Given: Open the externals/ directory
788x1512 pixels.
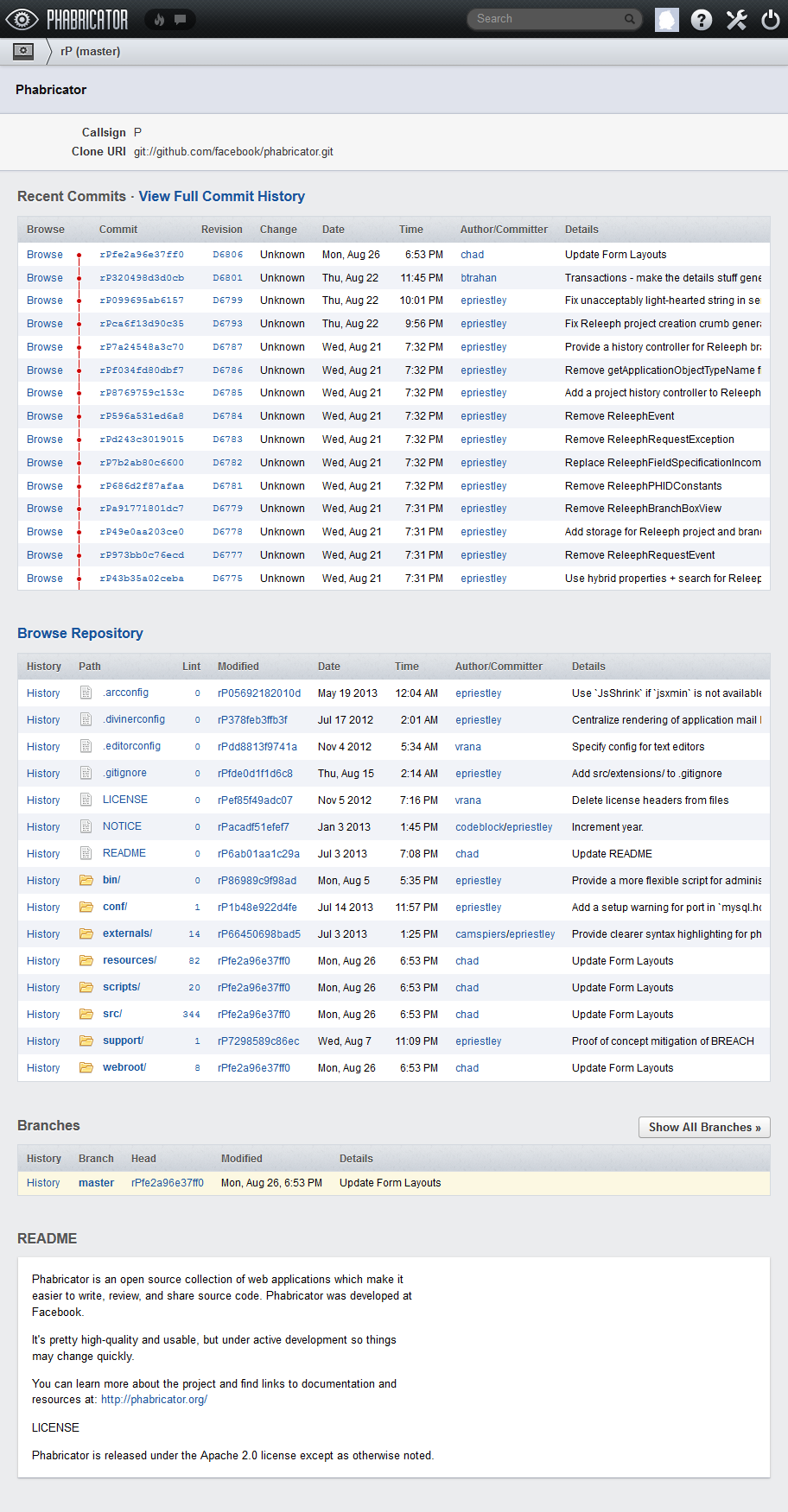Looking at the screenshot, I should pyautogui.click(x=127, y=933).
